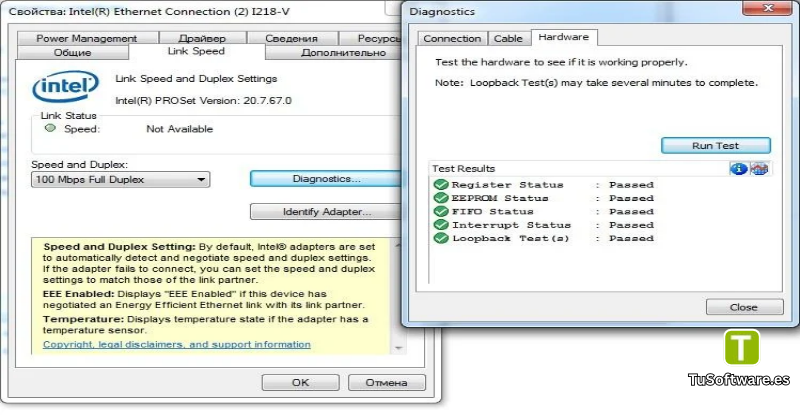Select the 'Interrupt Status : Passed' result row
This screenshot has width=800, height=420.
[544, 225]
